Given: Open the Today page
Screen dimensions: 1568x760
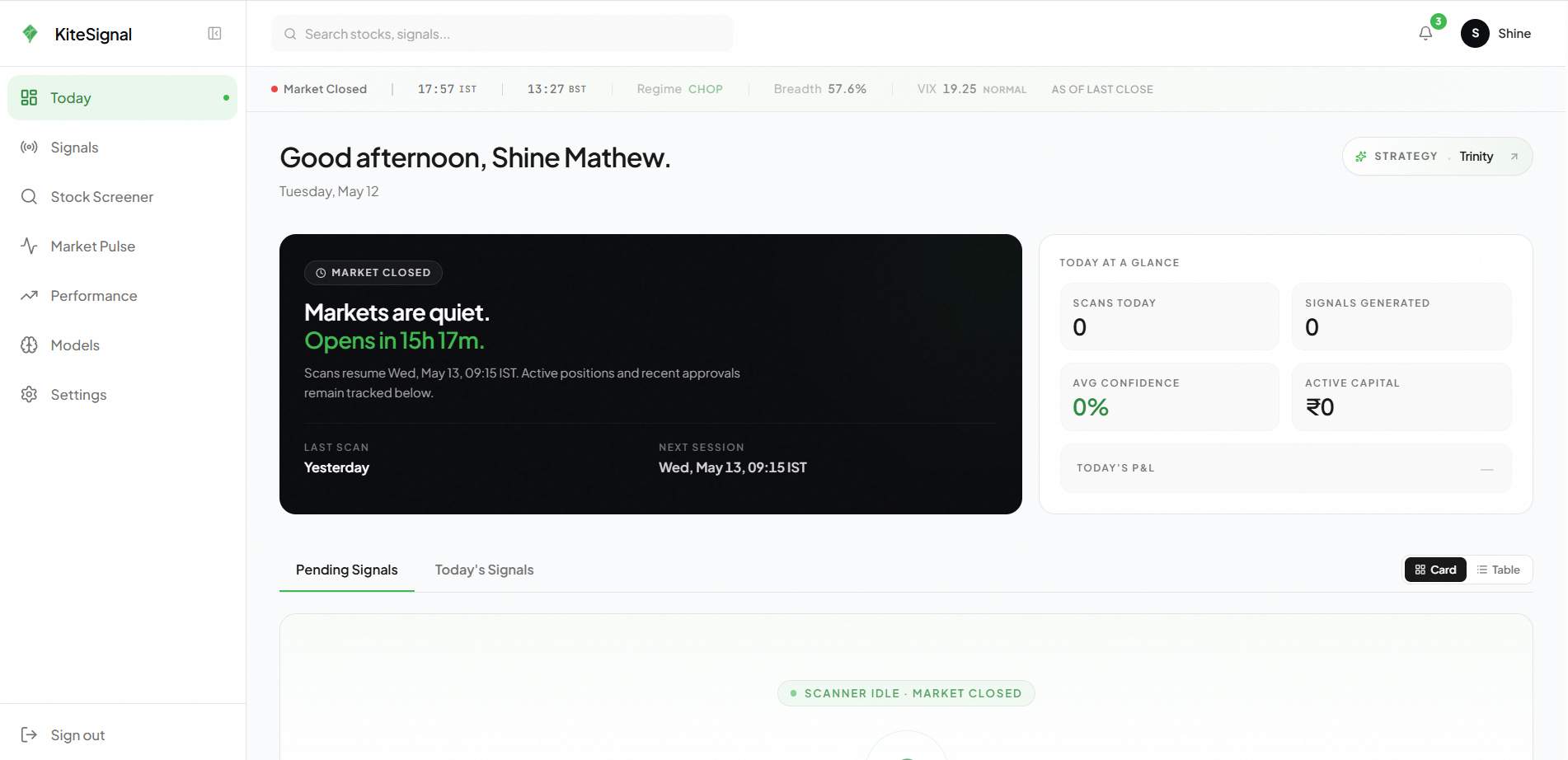Looking at the screenshot, I should 122,98.
